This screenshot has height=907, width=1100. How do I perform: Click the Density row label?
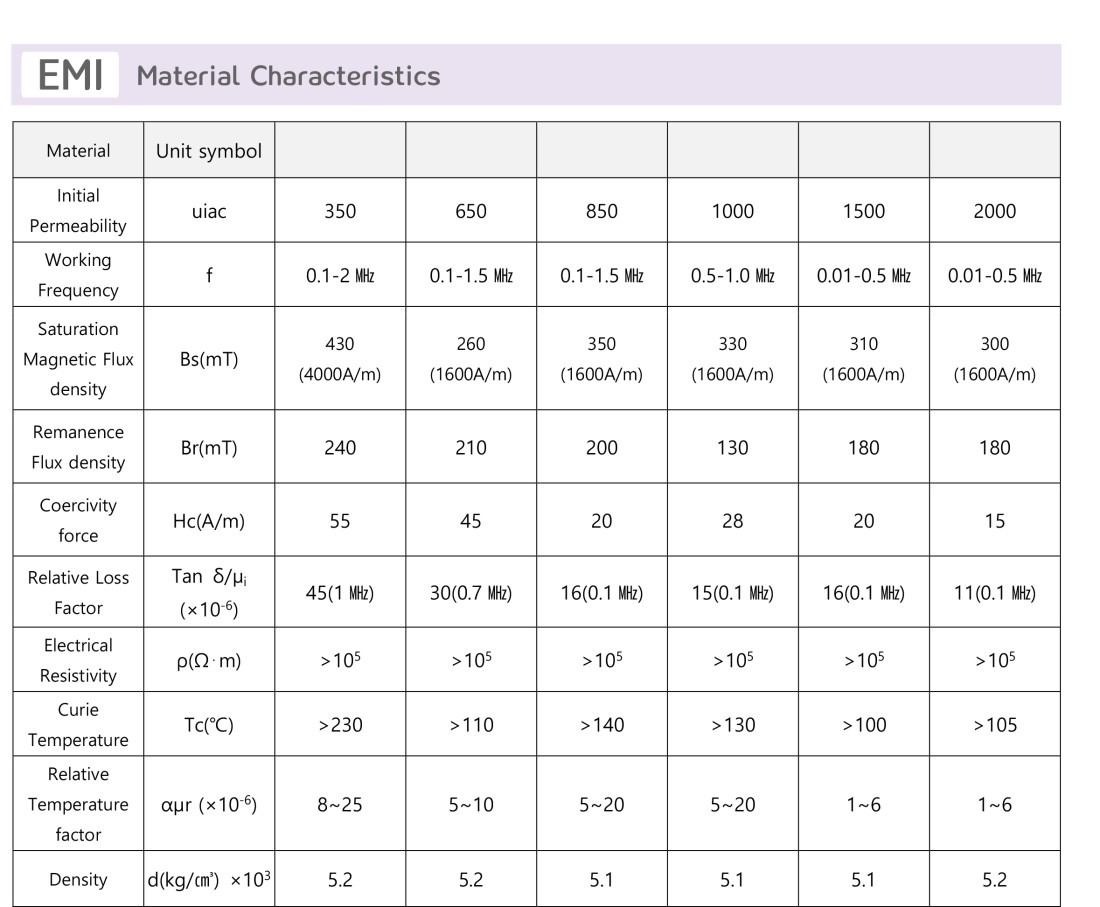pyautogui.click(x=78, y=879)
